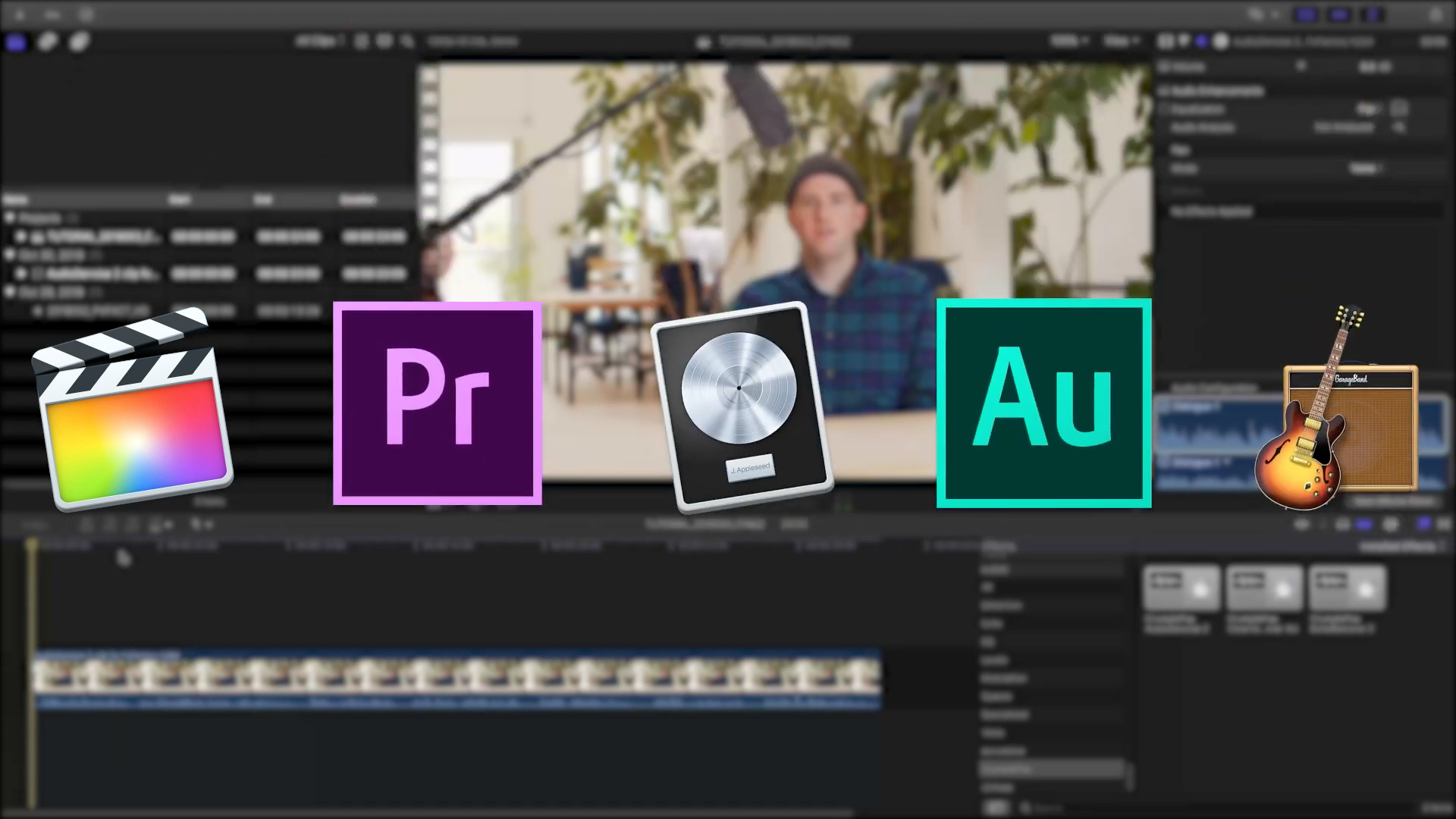Open the Libraries sidebar in the browser
The height and width of the screenshot is (819, 1456).
pos(15,42)
